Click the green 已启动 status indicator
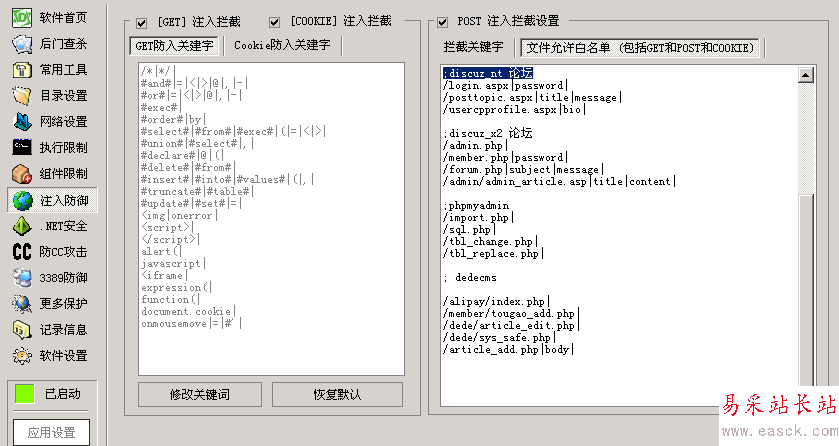839x446 pixels. click(x=25, y=394)
